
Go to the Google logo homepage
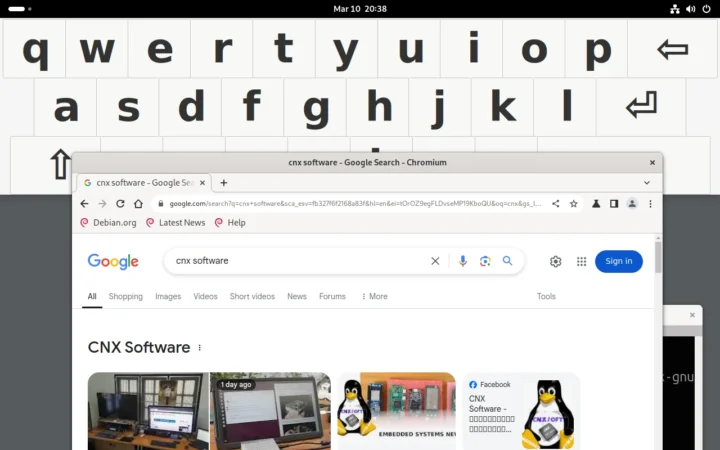(x=113, y=261)
